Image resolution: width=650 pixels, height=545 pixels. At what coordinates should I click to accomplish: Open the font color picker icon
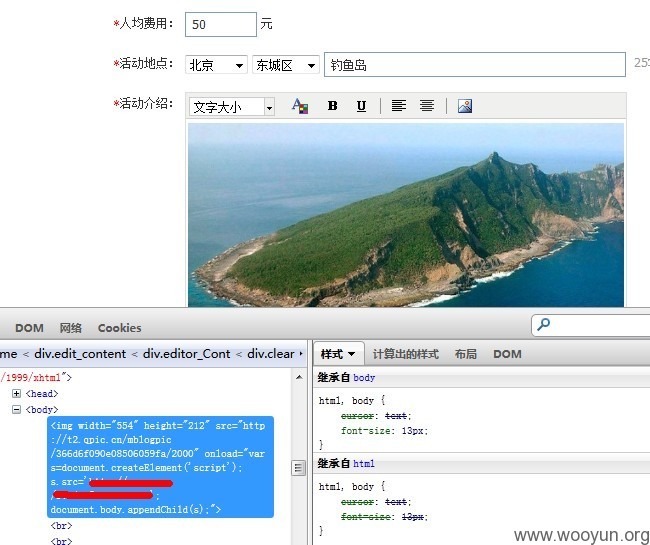click(299, 106)
